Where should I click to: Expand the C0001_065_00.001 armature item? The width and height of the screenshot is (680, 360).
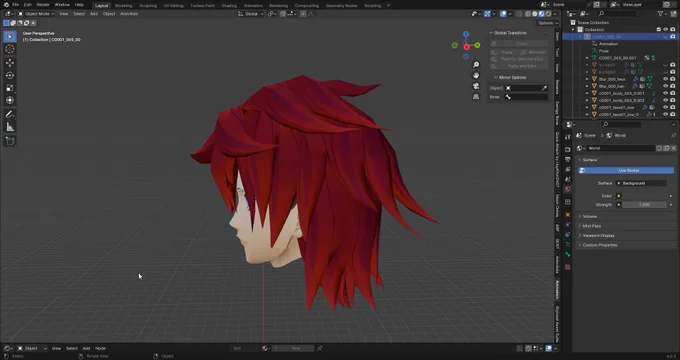coord(587,58)
